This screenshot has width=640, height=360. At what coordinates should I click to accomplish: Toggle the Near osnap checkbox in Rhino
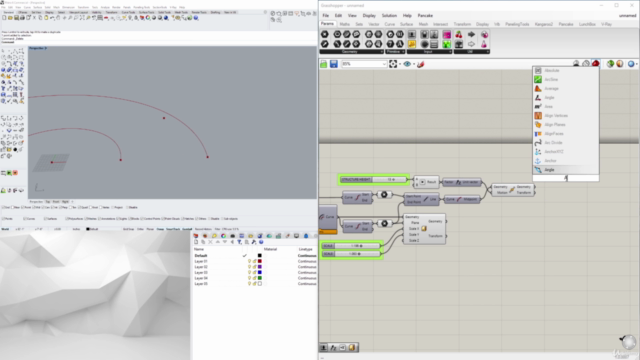(x=14, y=207)
